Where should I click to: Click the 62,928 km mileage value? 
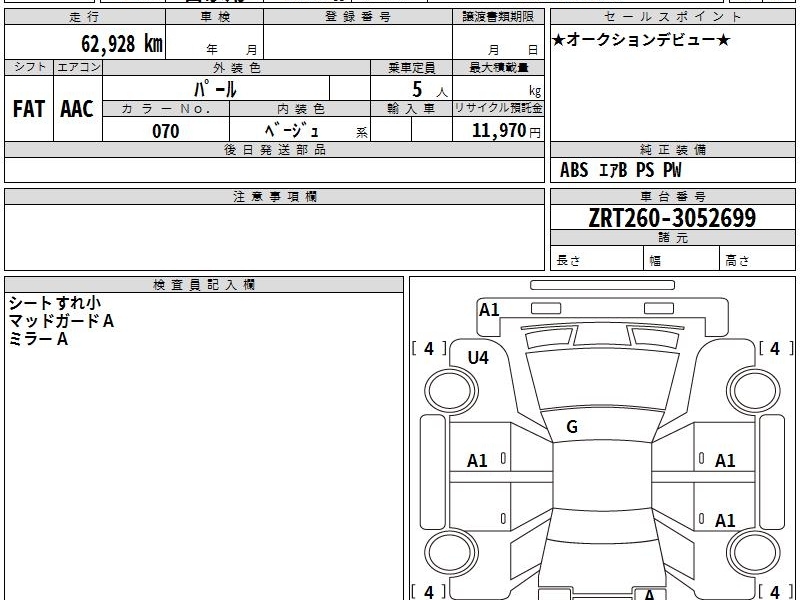click(122, 43)
